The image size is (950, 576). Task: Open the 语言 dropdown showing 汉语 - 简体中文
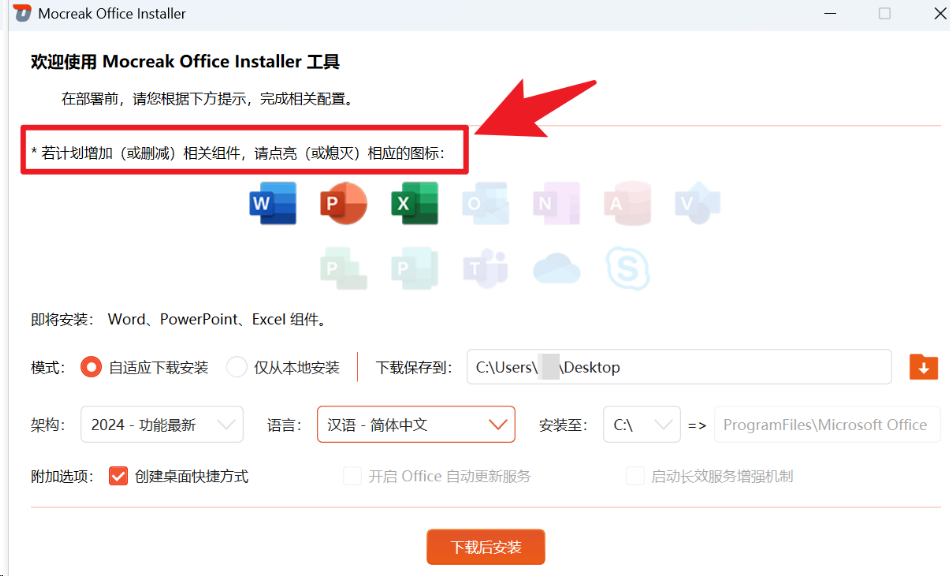(x=416, y=425)
